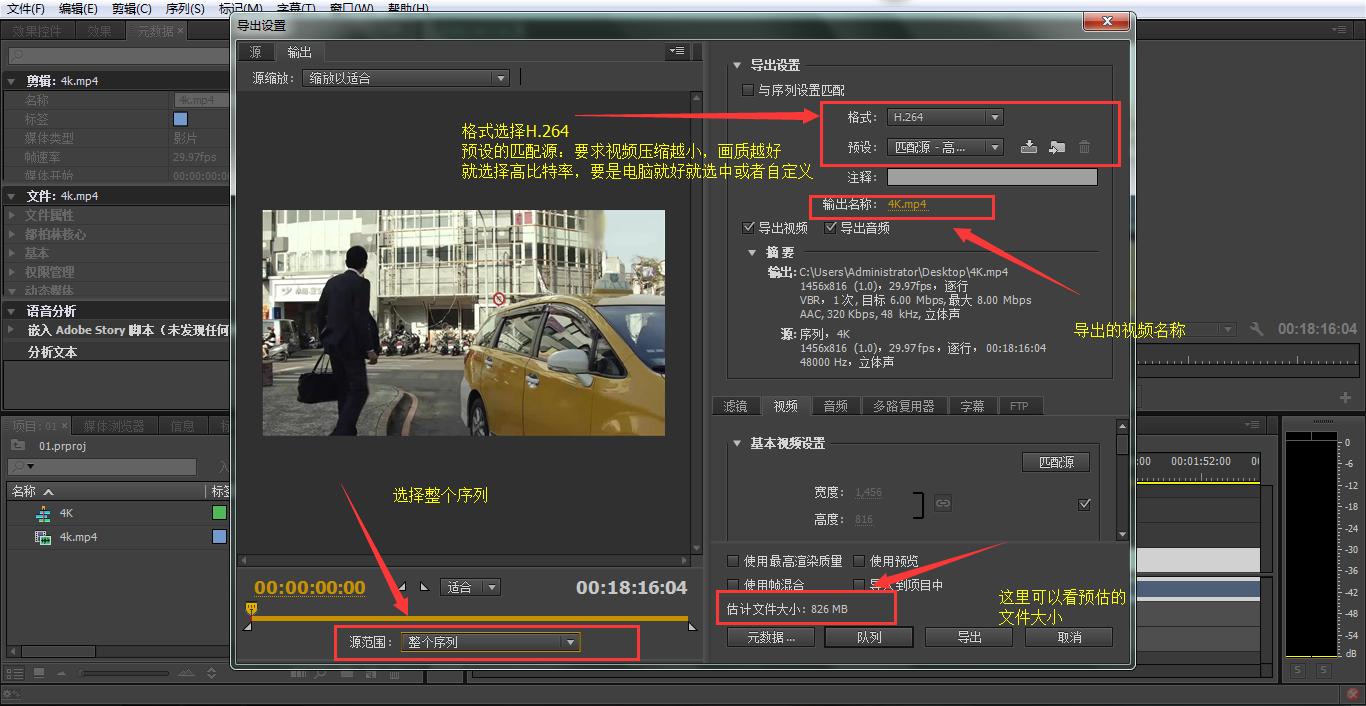Click the 4k.mp4 video clip icon

[42, 538]
